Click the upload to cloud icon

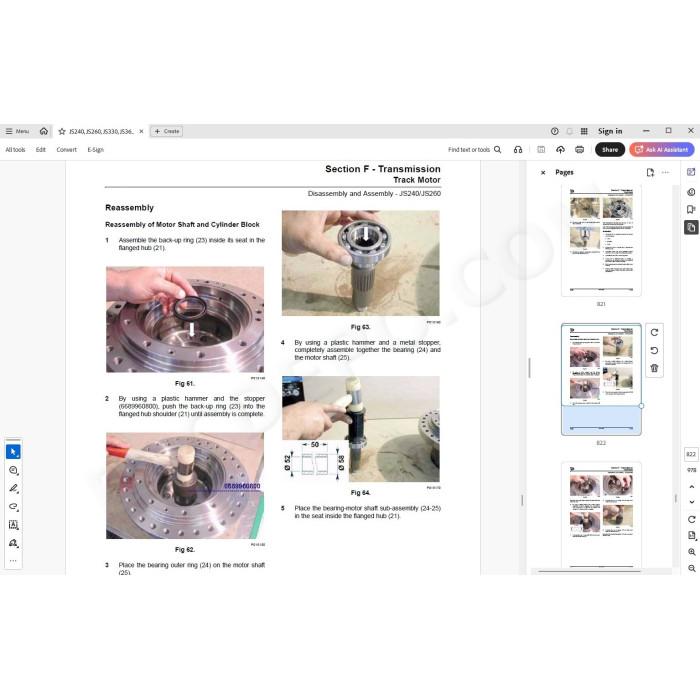coord(560,150)
